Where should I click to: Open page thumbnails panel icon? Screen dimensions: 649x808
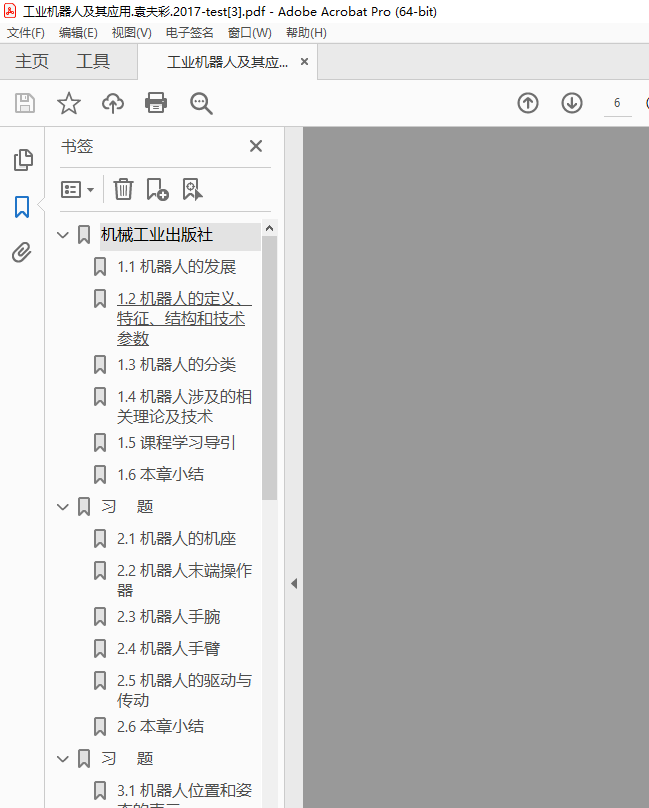(x=23, y=160)
